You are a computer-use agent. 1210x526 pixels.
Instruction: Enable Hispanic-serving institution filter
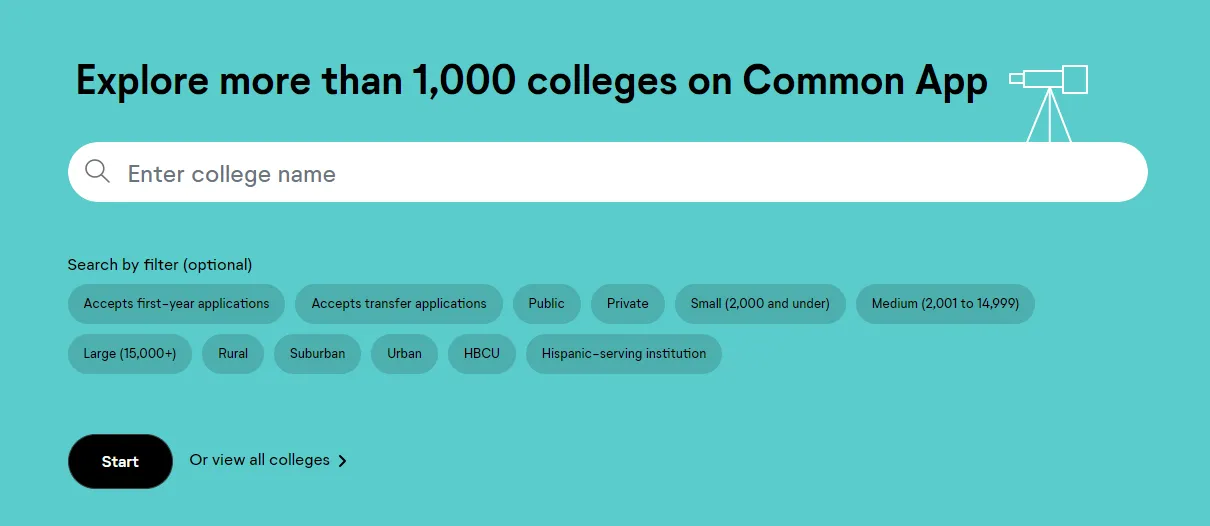pyautogui.click(x=624, y=353)
